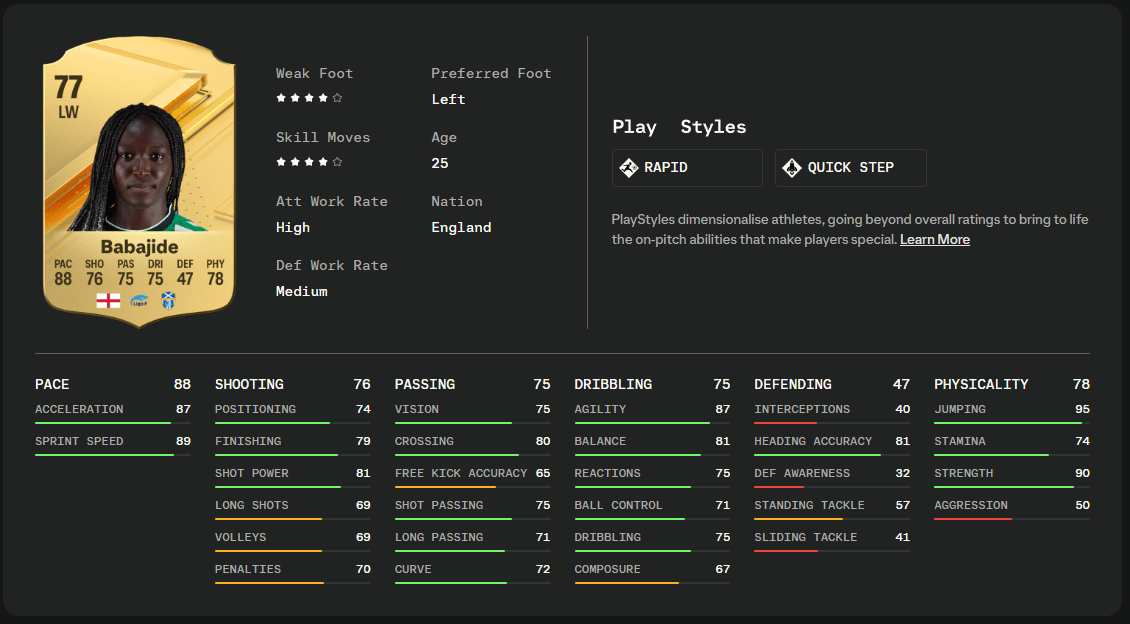Click the DEFENDING category heading
The height and width of the screenshot is (624, 1130).
click(793, 385)
